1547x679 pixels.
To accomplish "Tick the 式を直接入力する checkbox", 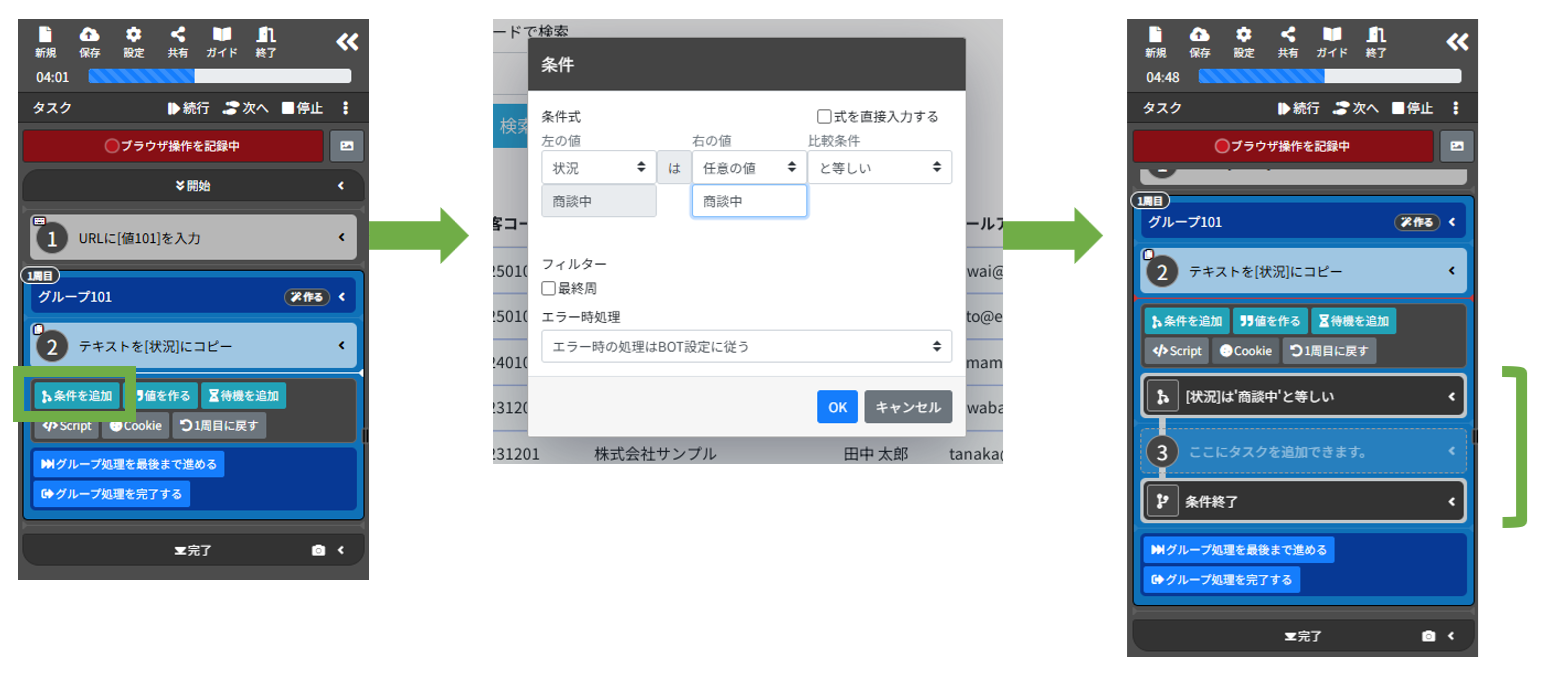I will tap(825, 117).
